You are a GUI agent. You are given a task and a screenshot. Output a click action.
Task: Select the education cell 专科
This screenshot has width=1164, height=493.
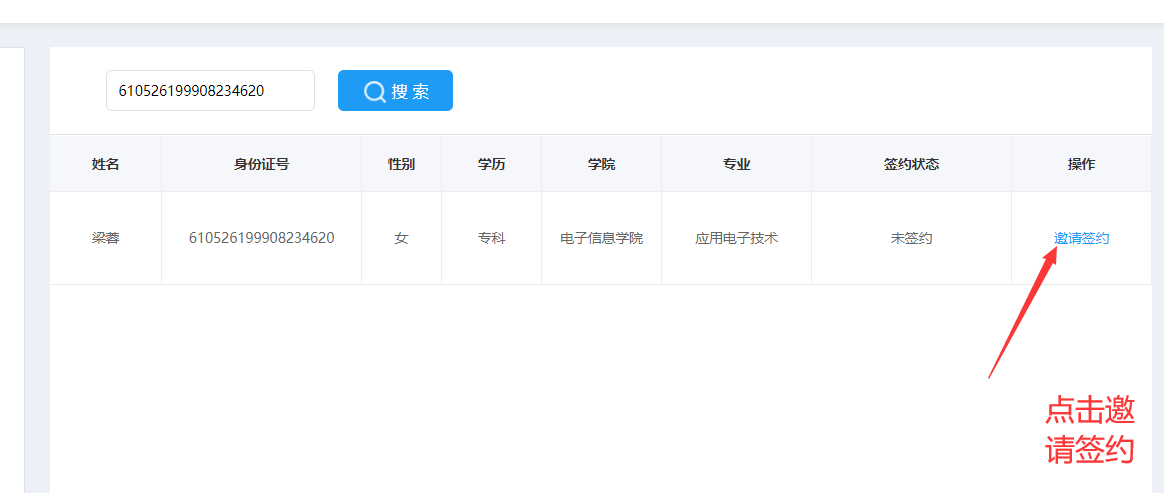point(491,239)
